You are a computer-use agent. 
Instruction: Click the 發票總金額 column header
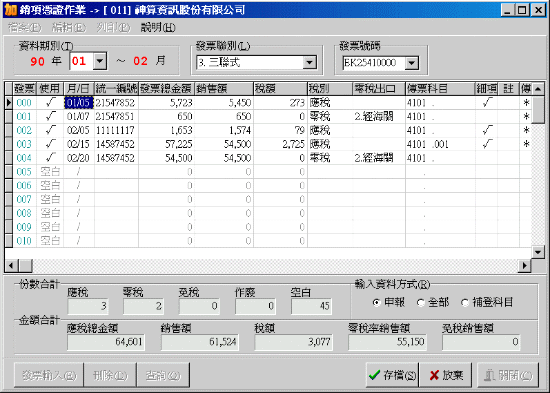(166, 89)
